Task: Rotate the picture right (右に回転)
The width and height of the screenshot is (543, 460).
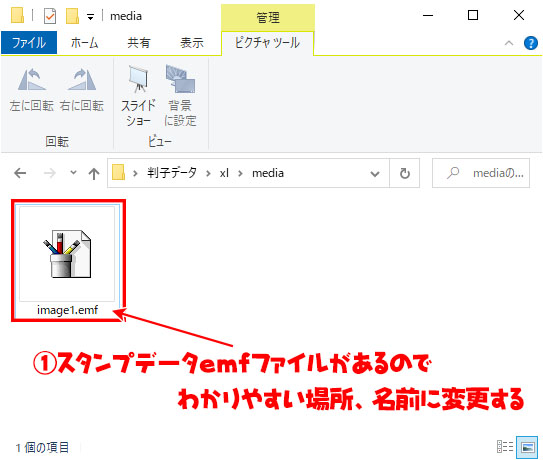Action: [x=82, y=89]
